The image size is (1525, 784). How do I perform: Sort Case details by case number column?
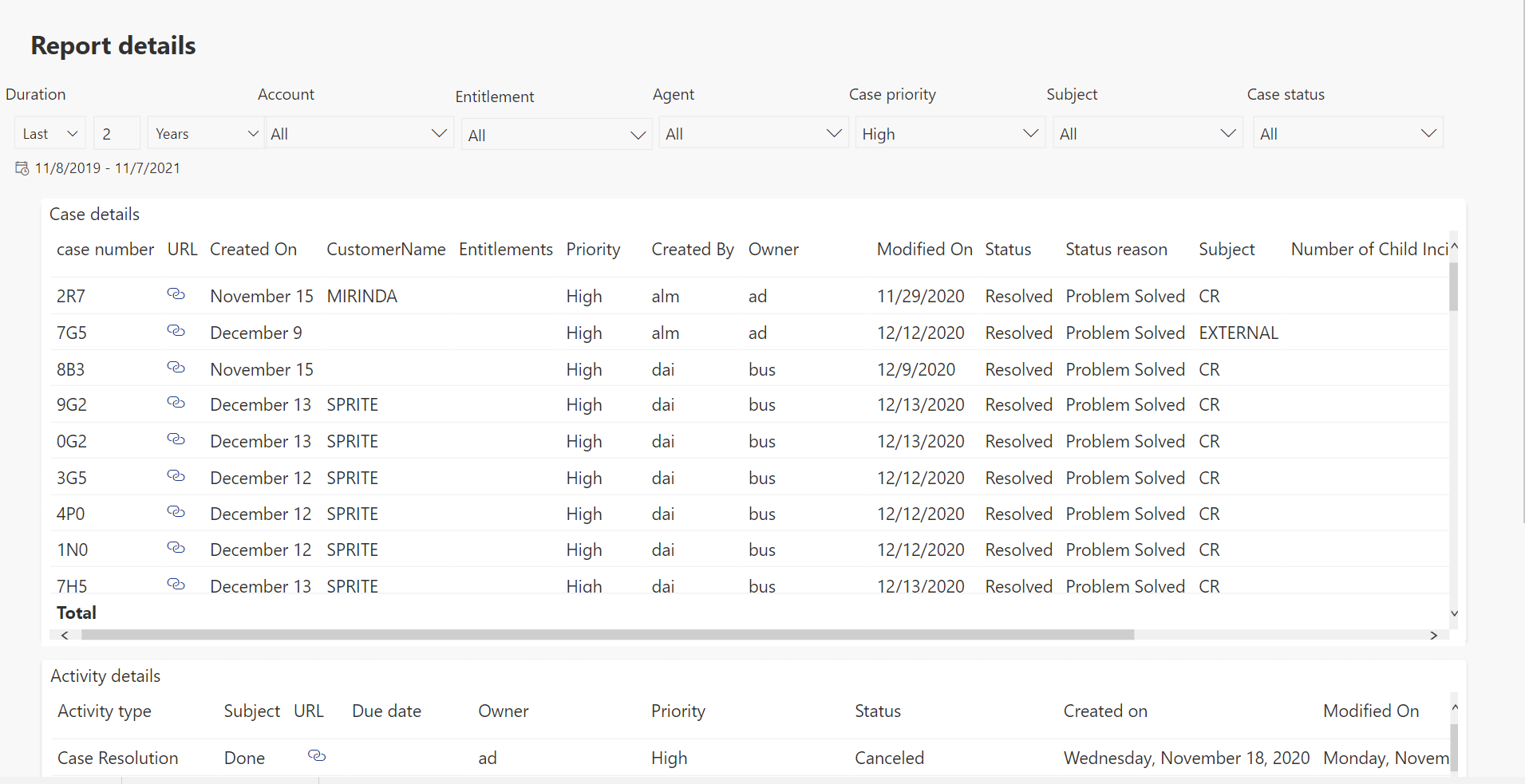pyautogui.click(x=105, y=250)
